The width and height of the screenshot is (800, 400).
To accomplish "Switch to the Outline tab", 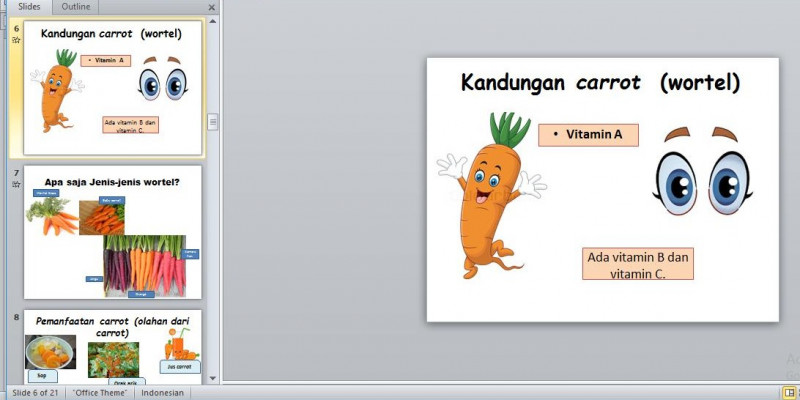I will coord(76,7).
